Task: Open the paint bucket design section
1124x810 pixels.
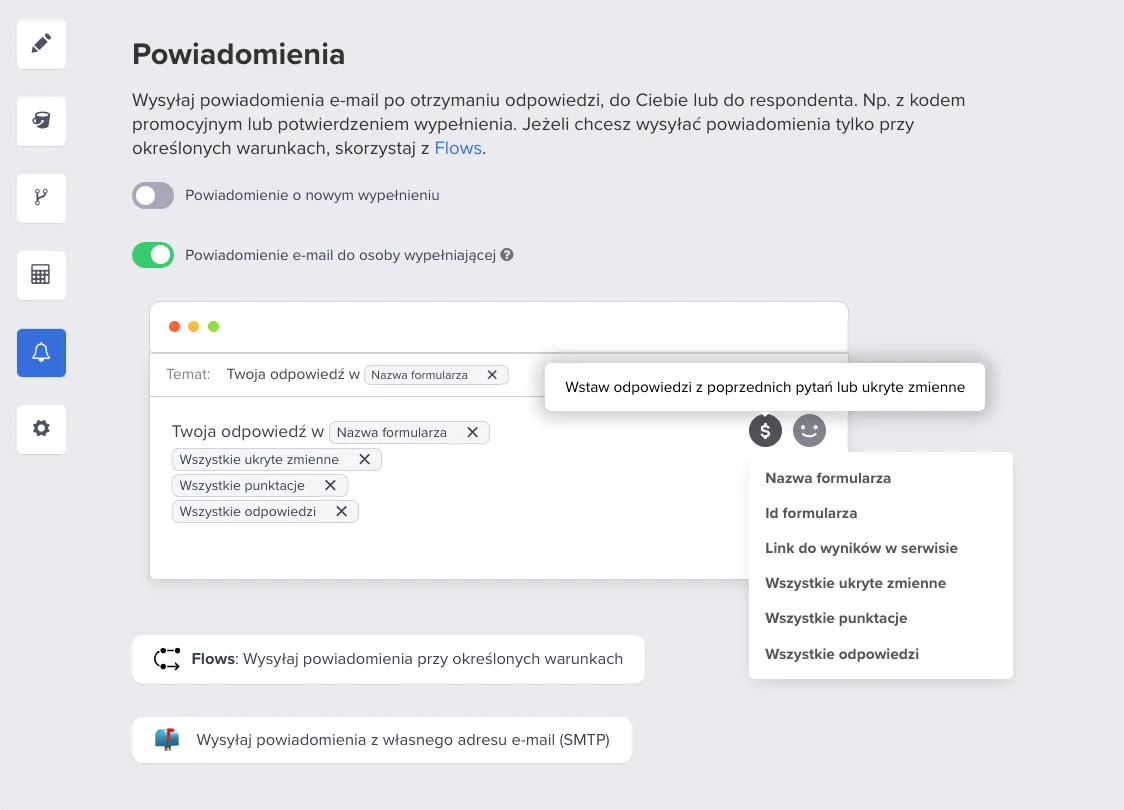Action: pyautogui.click(x=42, y=120)
